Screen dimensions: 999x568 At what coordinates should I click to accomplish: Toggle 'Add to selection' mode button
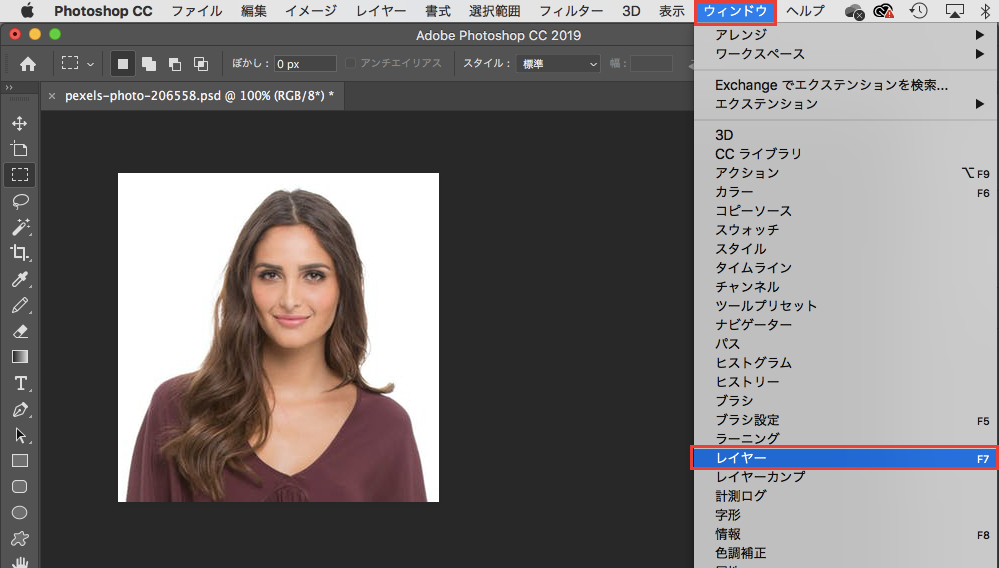tap(149, 64)
